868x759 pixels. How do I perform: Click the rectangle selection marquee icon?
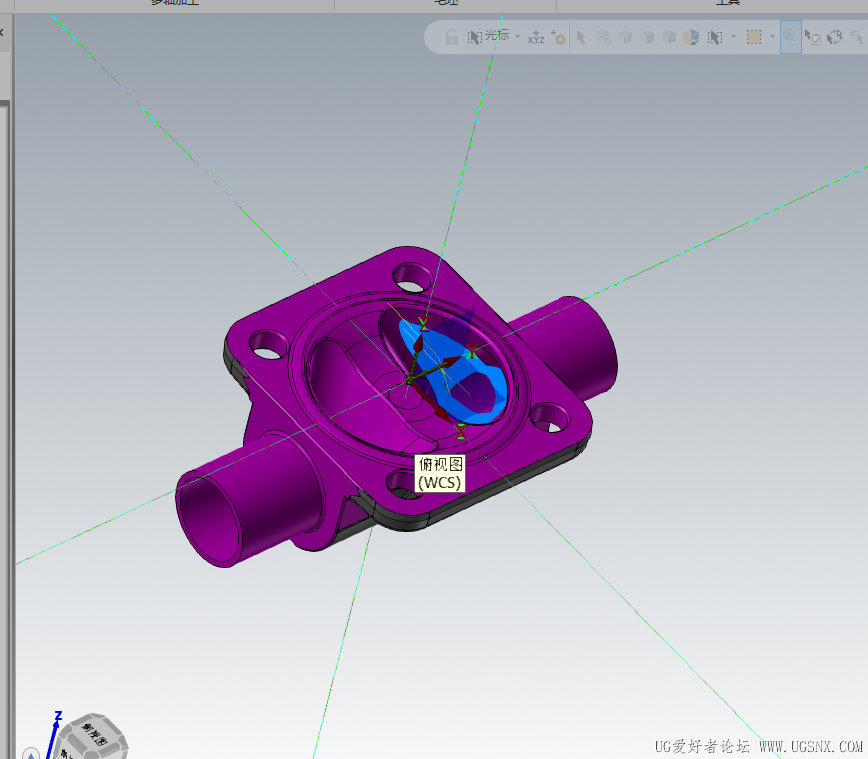[x=754, y=37]
